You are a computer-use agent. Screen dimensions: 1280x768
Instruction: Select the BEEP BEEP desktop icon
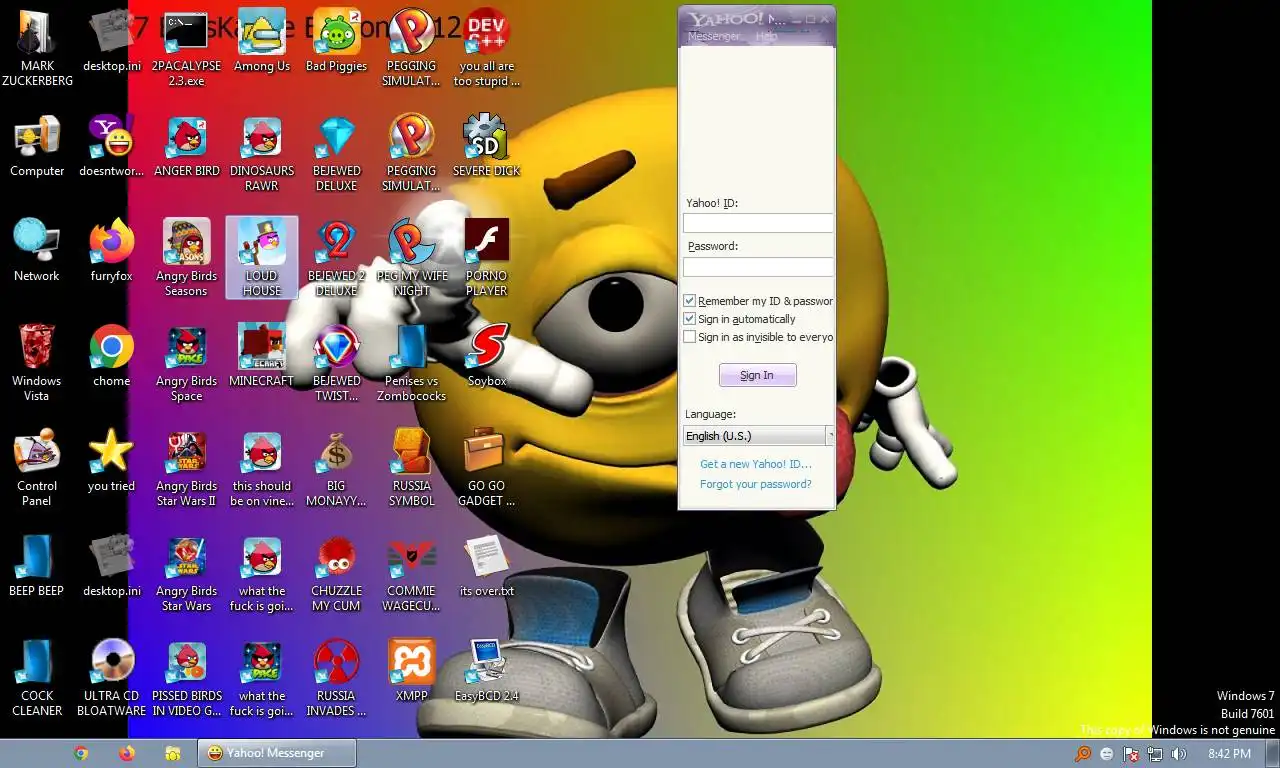pyautogui.click(x=37, y=566)
